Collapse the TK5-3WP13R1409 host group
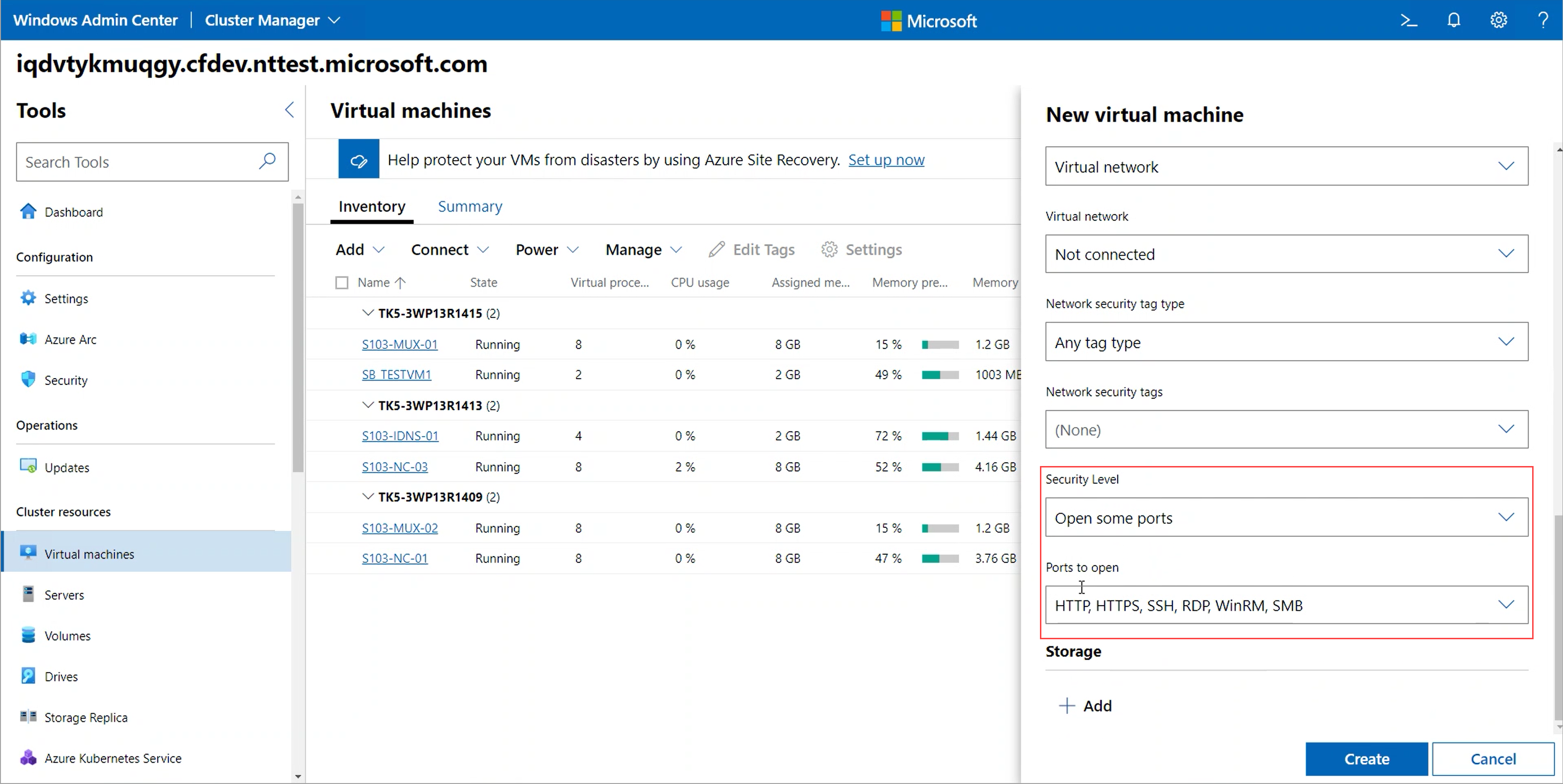This screenshot has height=784, width=1563. (x=367, y=496)
